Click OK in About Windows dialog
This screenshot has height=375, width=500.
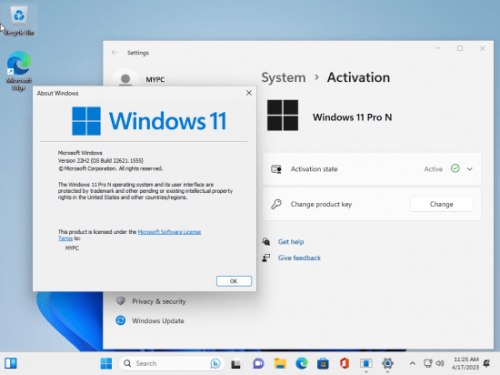pyautogui.click(x=234, y=281)
